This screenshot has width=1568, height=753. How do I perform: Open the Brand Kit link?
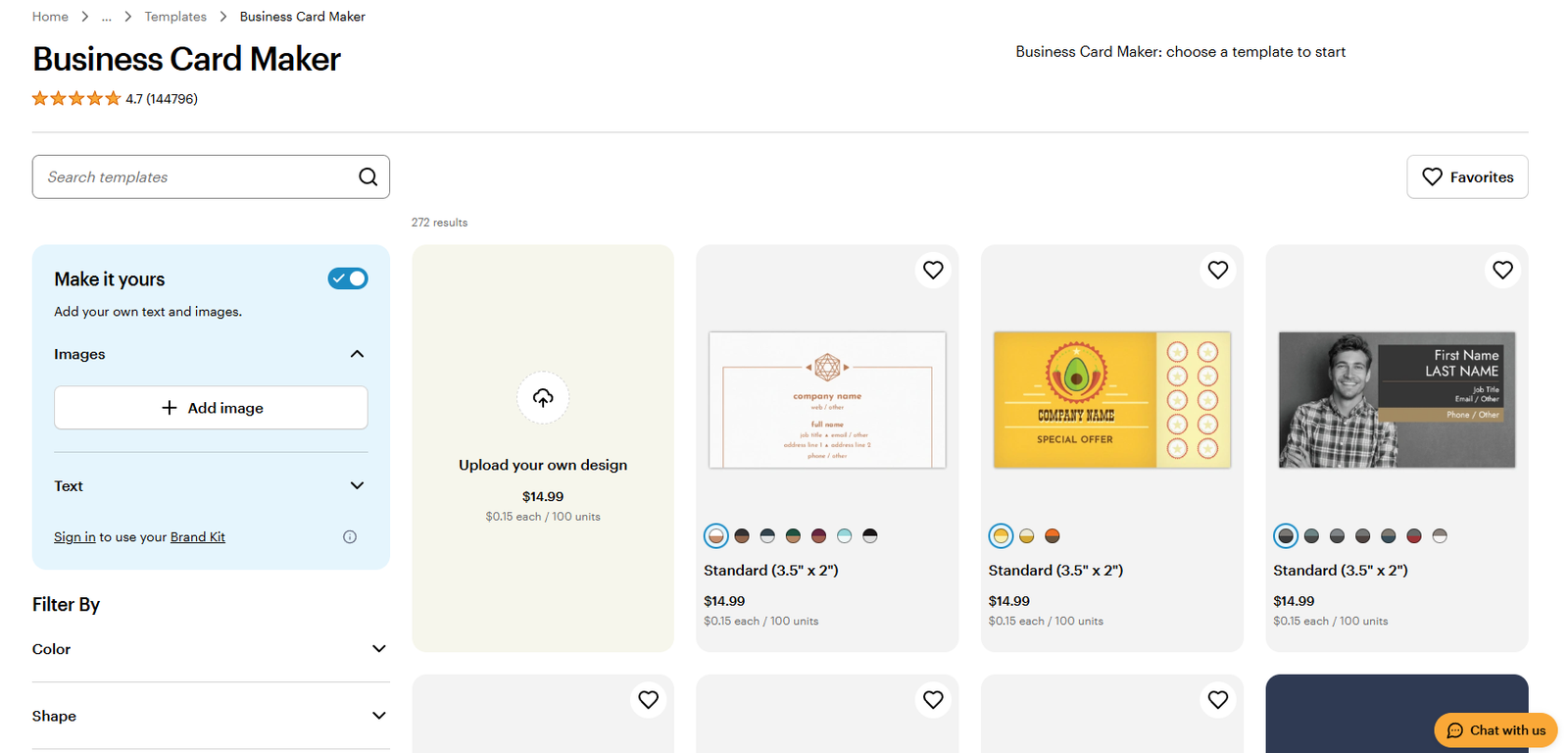click(198, 536)
